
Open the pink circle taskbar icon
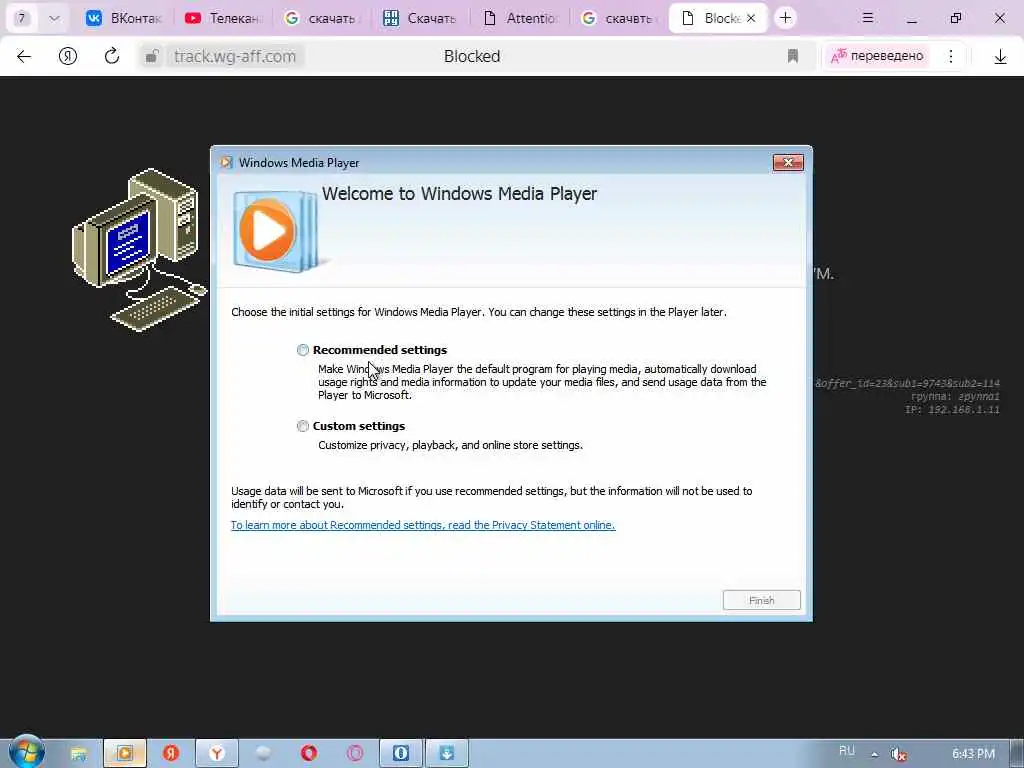point(355,754)
